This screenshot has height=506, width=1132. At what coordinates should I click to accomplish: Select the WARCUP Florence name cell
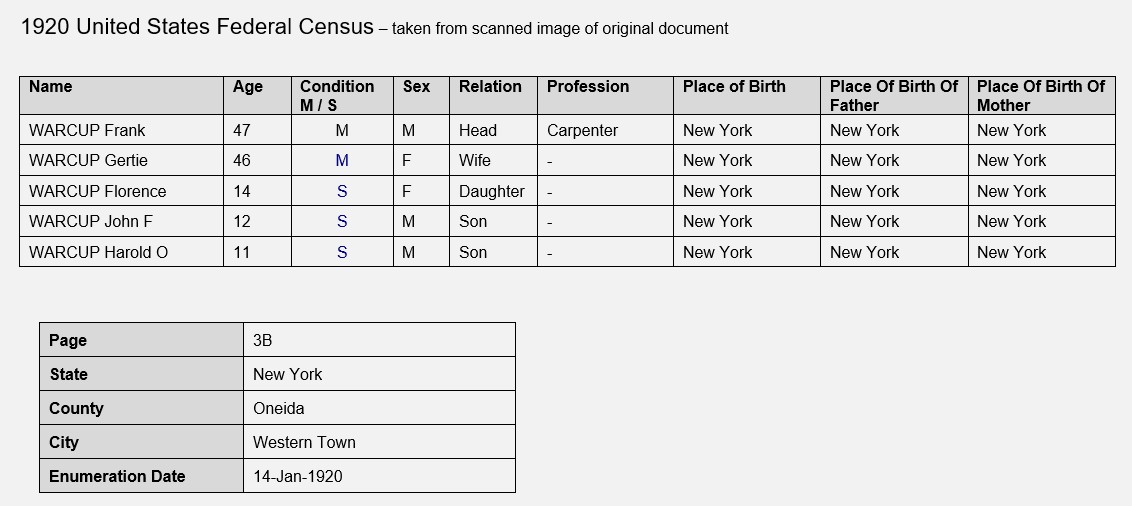click(121, 191)
